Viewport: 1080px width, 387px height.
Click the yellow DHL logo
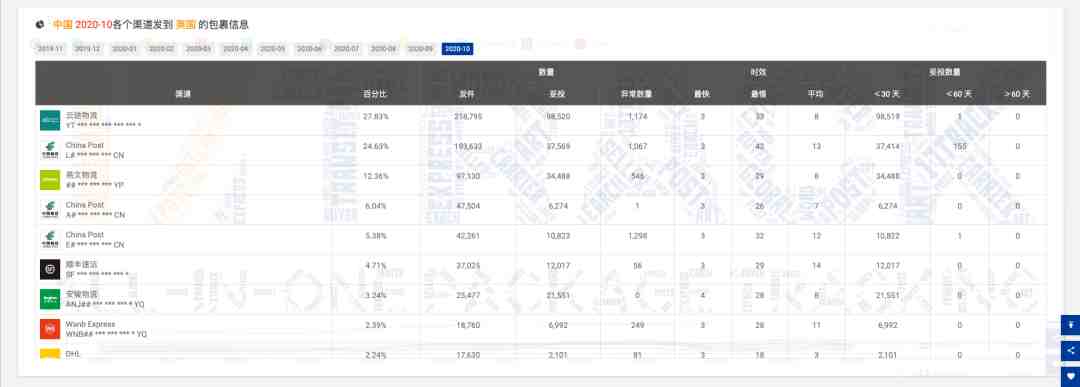(x=50, y=354)
